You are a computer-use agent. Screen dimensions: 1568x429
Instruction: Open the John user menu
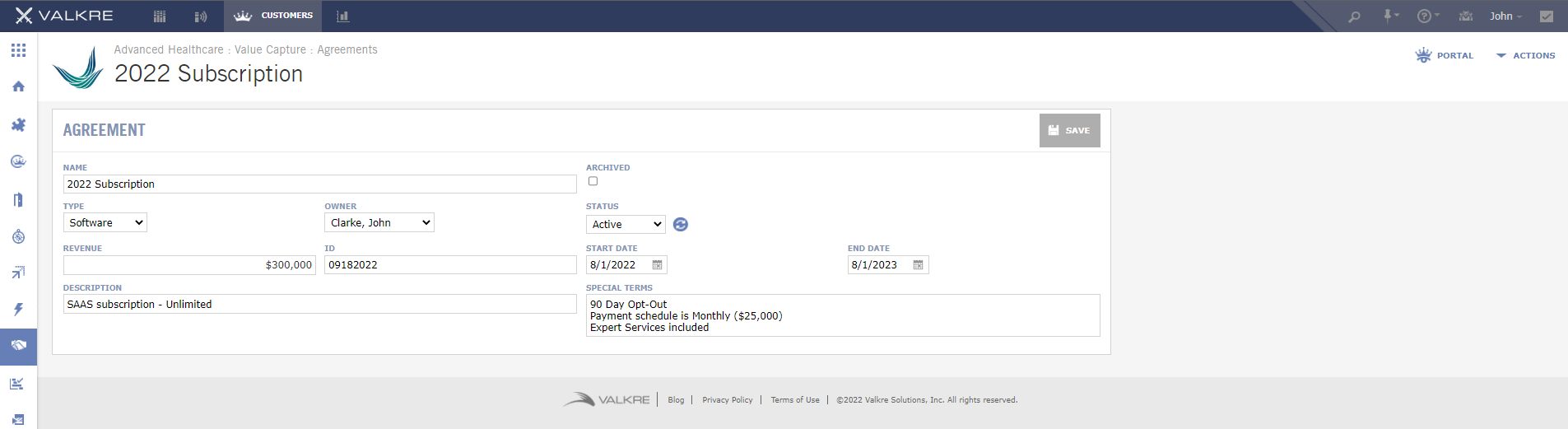click(1505, 16)
